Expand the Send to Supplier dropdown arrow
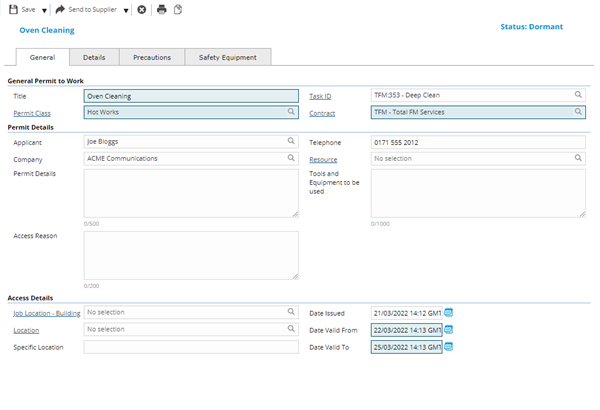 (x=126, y=10)
